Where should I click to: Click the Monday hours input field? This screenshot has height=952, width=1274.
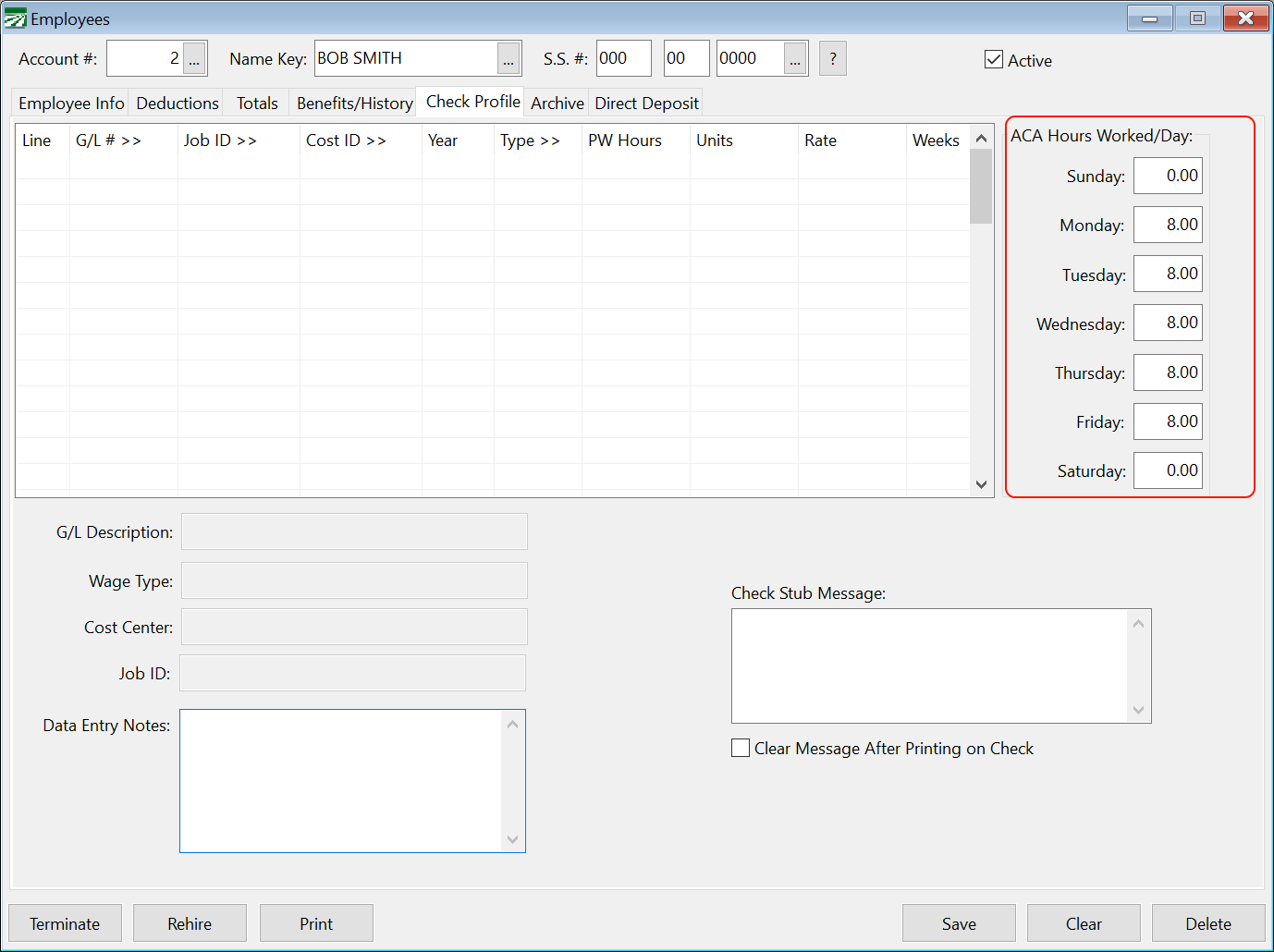(1168, 225)
